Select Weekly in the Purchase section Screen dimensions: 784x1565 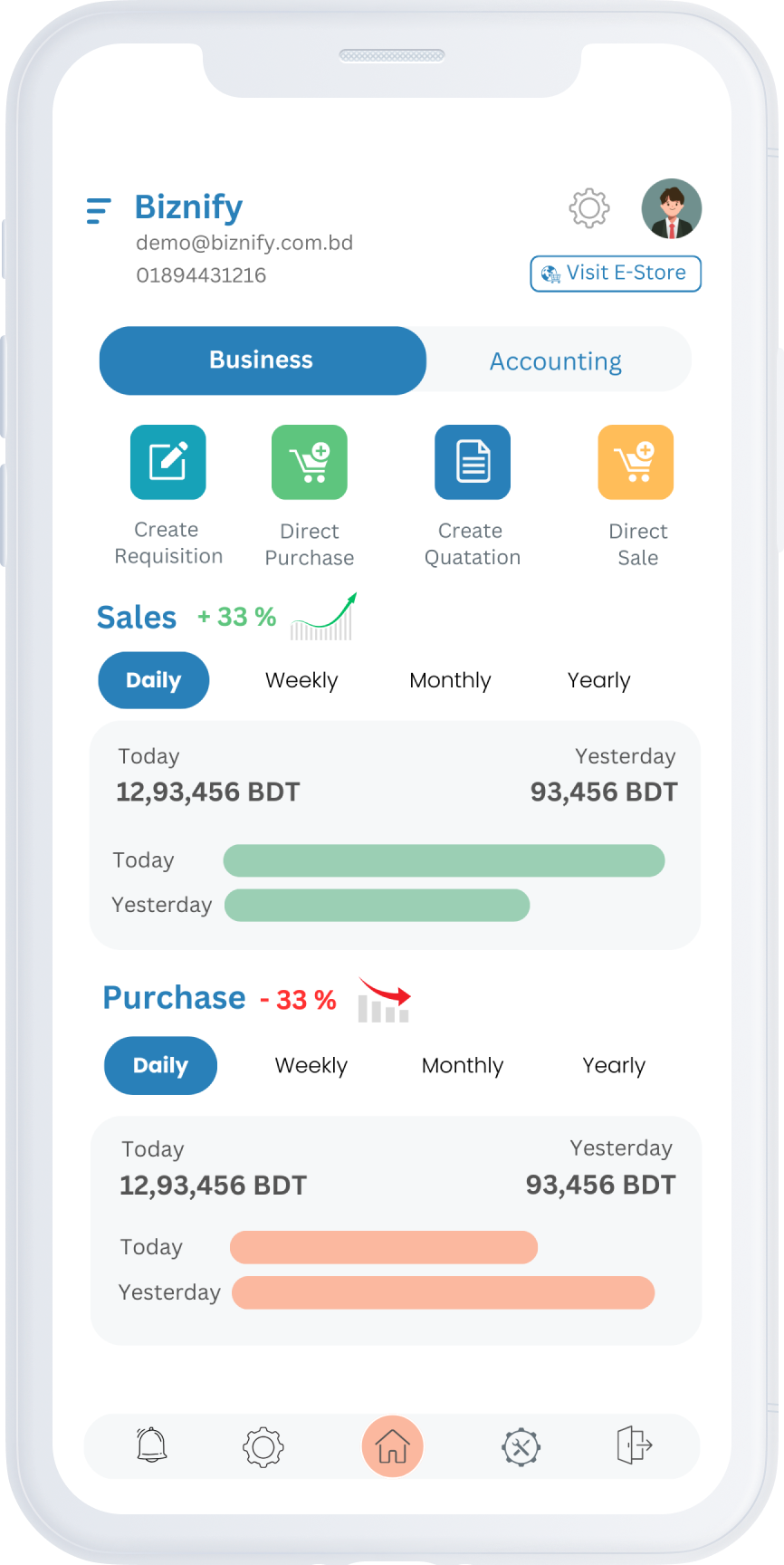(311, 1066)
